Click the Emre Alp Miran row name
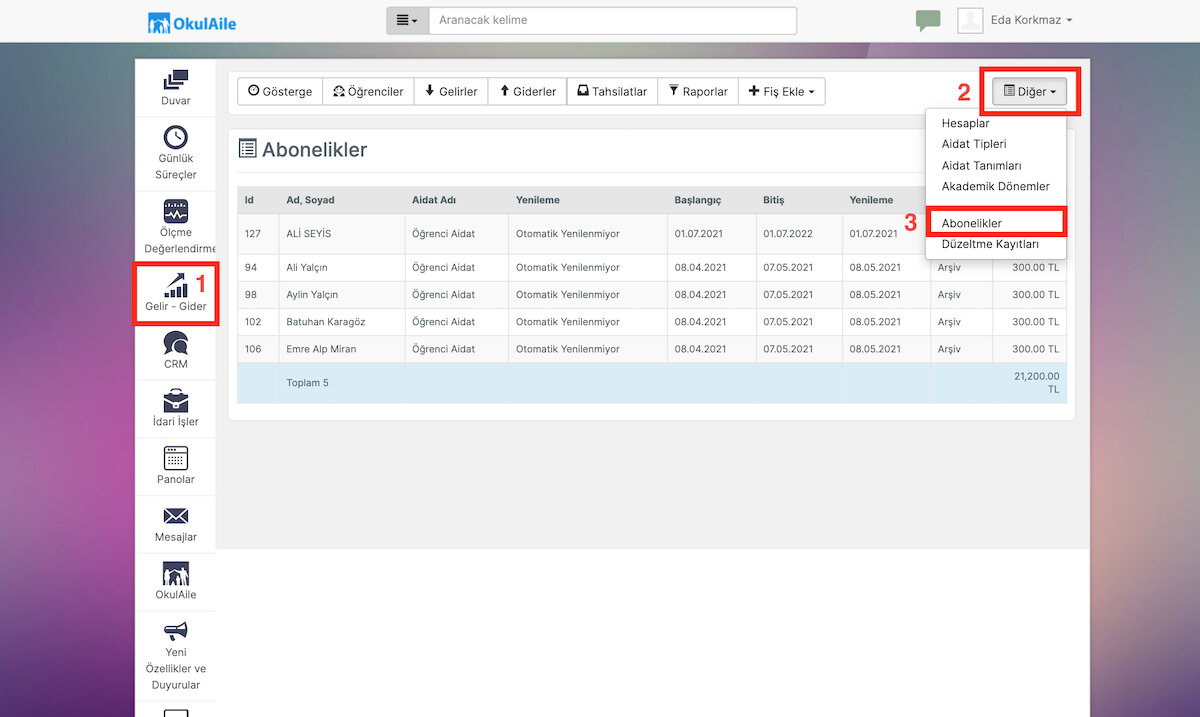This screenshot has width=1200, height=717. click(x=321, y=349)
